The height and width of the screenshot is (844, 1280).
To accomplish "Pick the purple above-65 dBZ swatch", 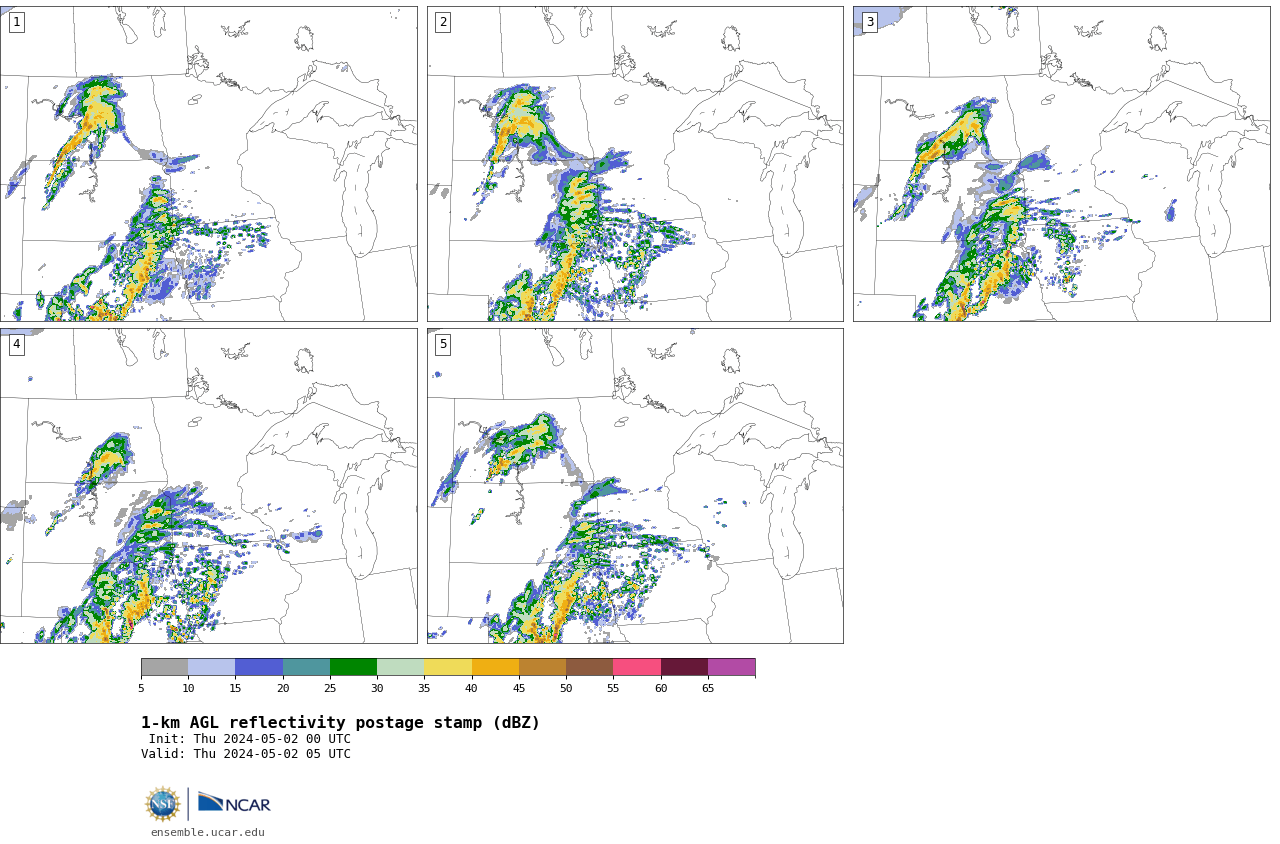I will (x=731, y=667).
